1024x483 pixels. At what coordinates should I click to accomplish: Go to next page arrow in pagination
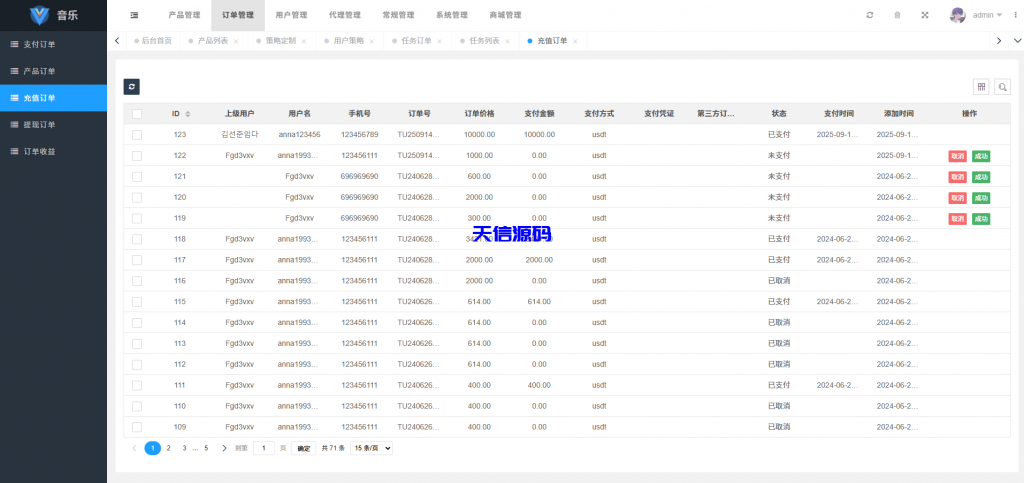click(225, 448)
